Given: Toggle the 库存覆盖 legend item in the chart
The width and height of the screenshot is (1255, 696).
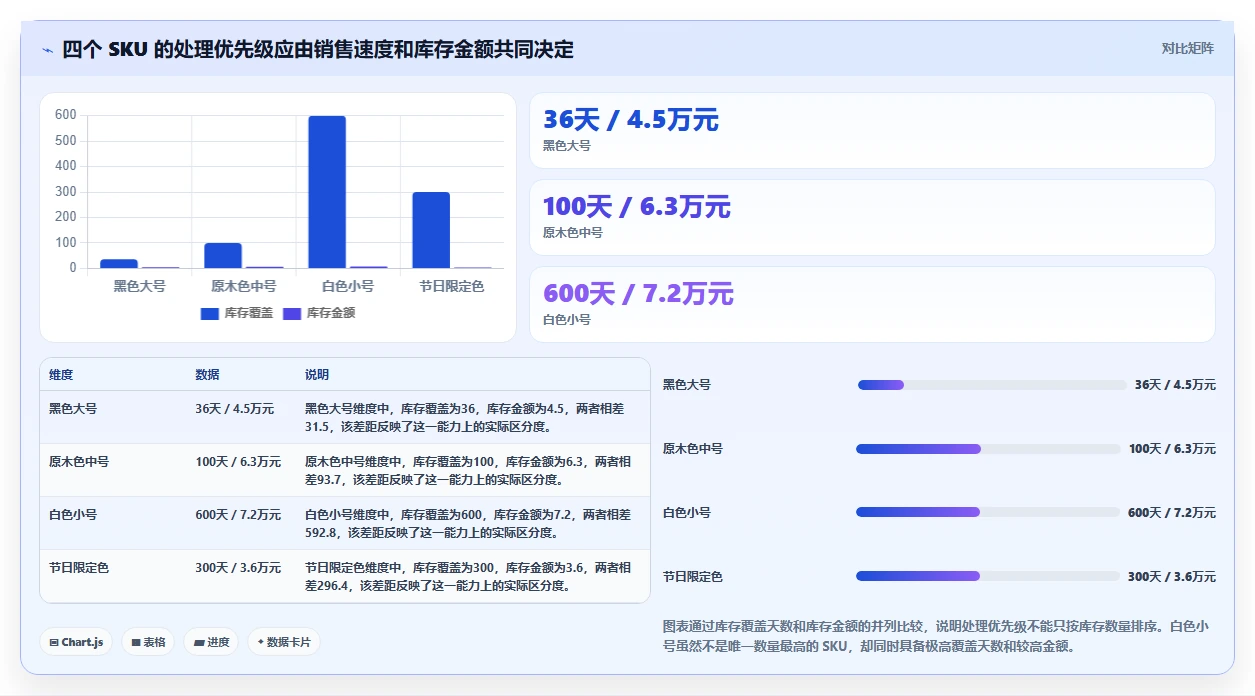Looking at the screenshot, I should 237,313.
